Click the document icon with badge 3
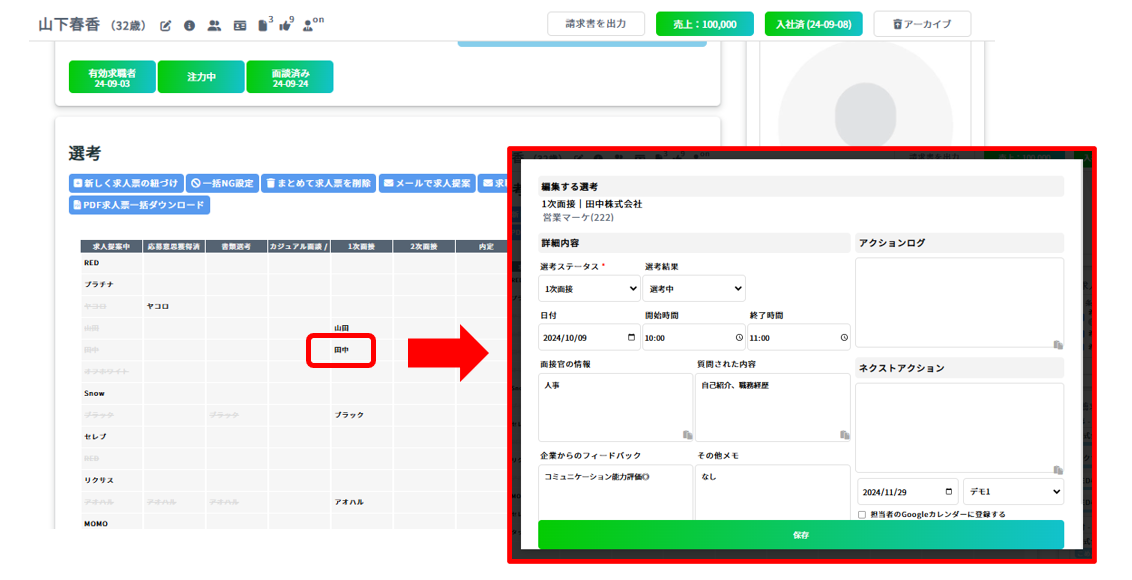Screen dimensions: 1132x580 click(x=263, y=25)
